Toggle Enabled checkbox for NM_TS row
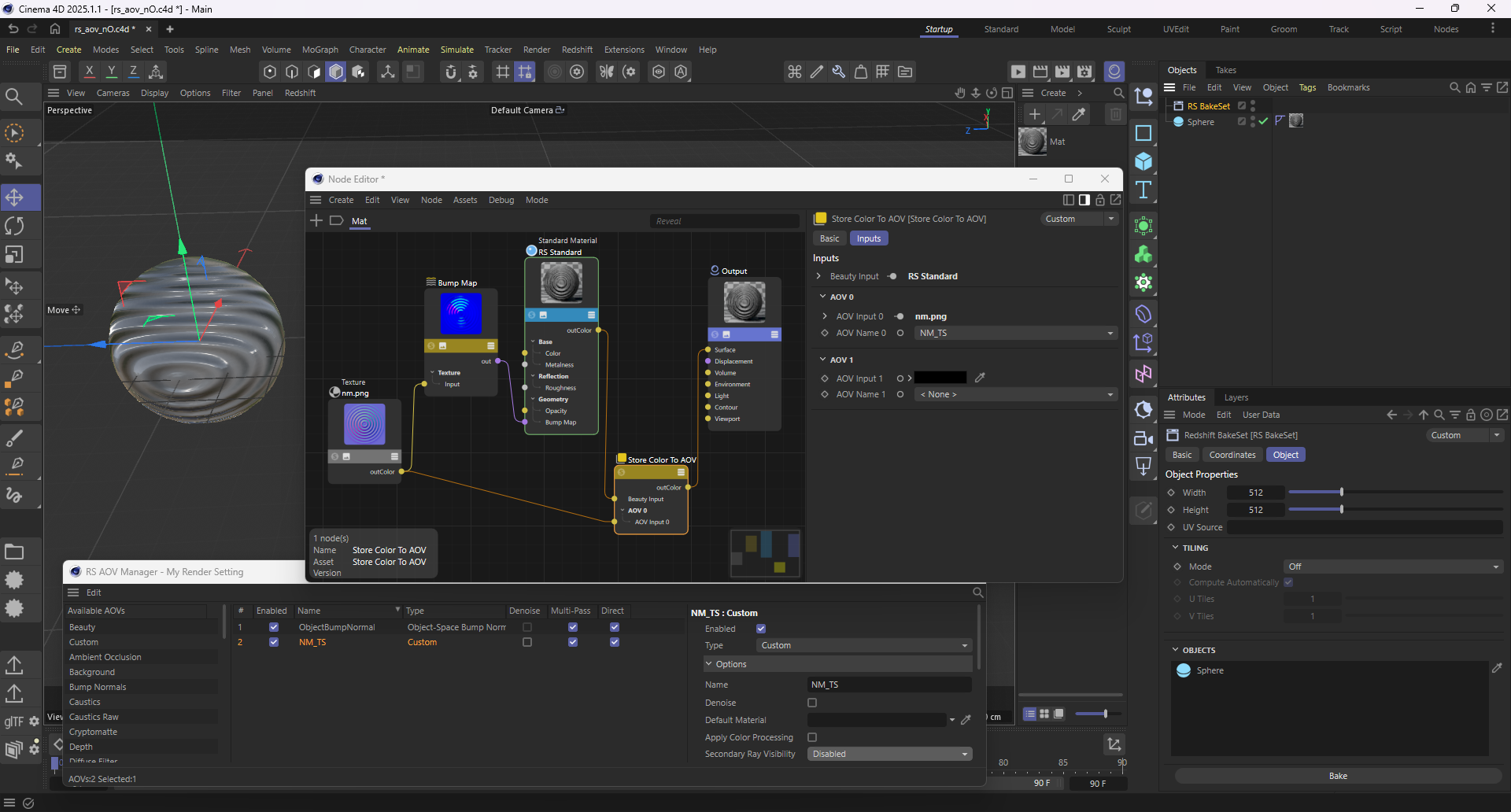The height and width of the screenshot is (812, 1511). coord(274,642)
